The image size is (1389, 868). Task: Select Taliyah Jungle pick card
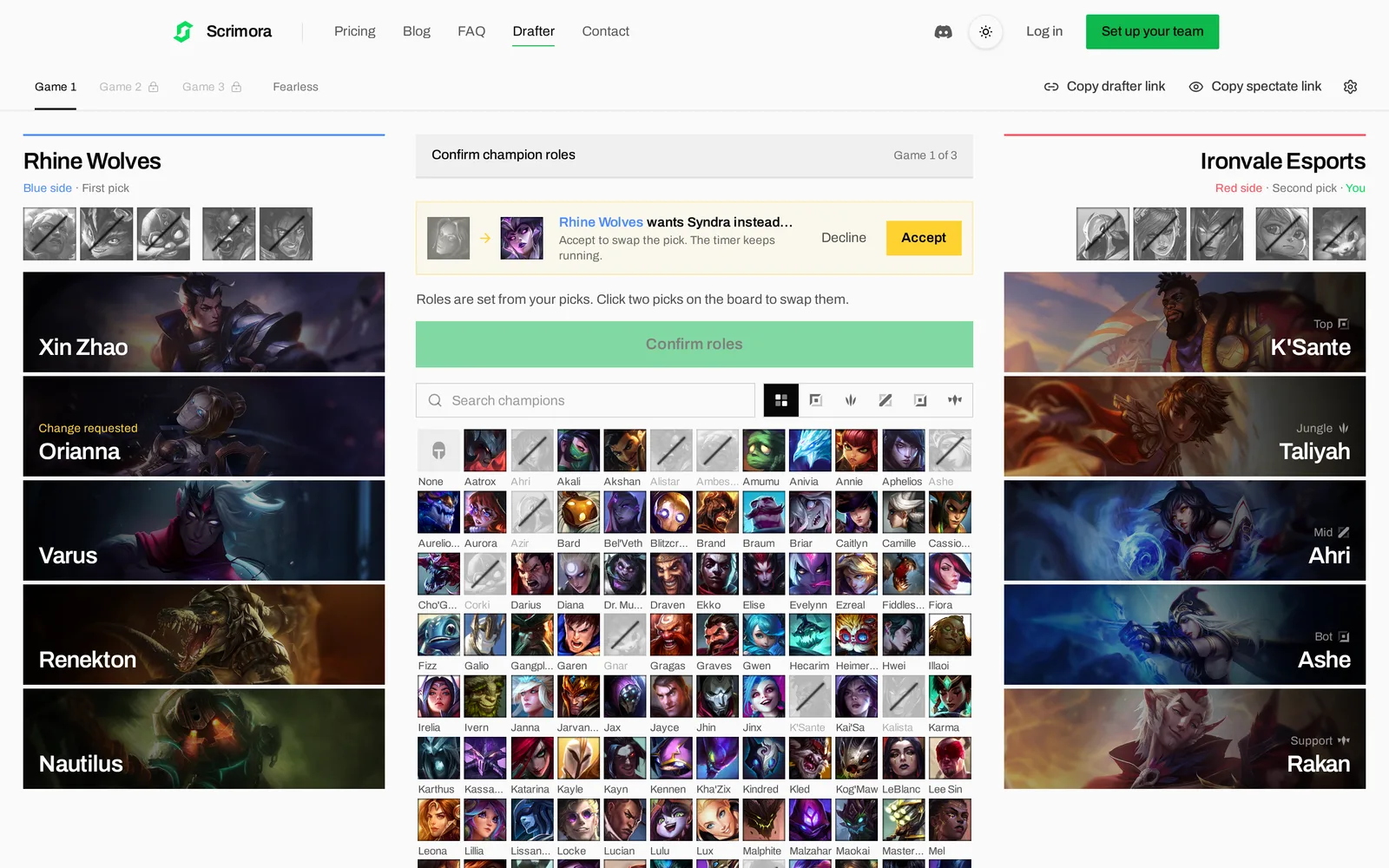[1185, 426]
